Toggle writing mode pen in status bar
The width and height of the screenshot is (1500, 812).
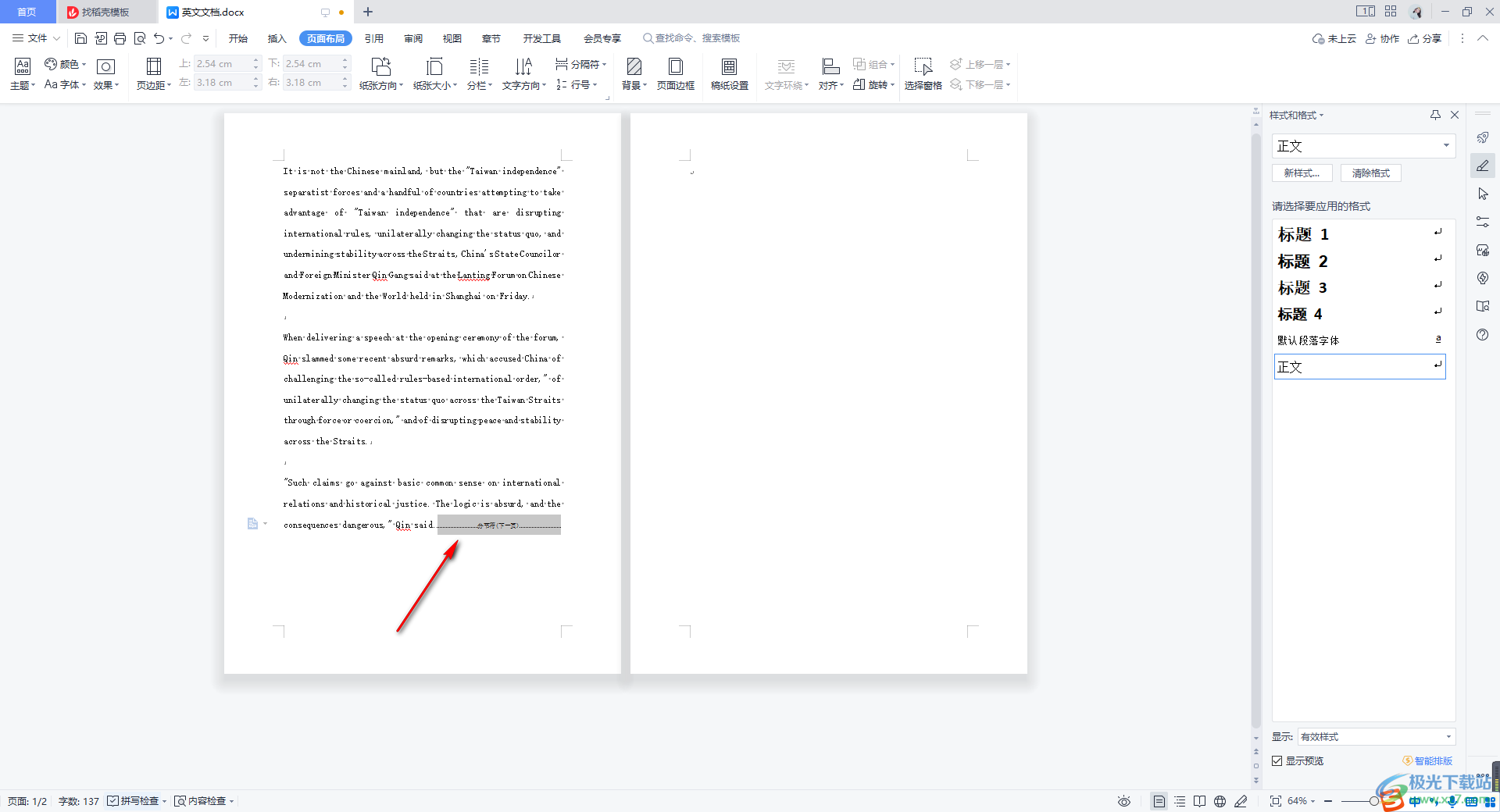click(1241, 801)
